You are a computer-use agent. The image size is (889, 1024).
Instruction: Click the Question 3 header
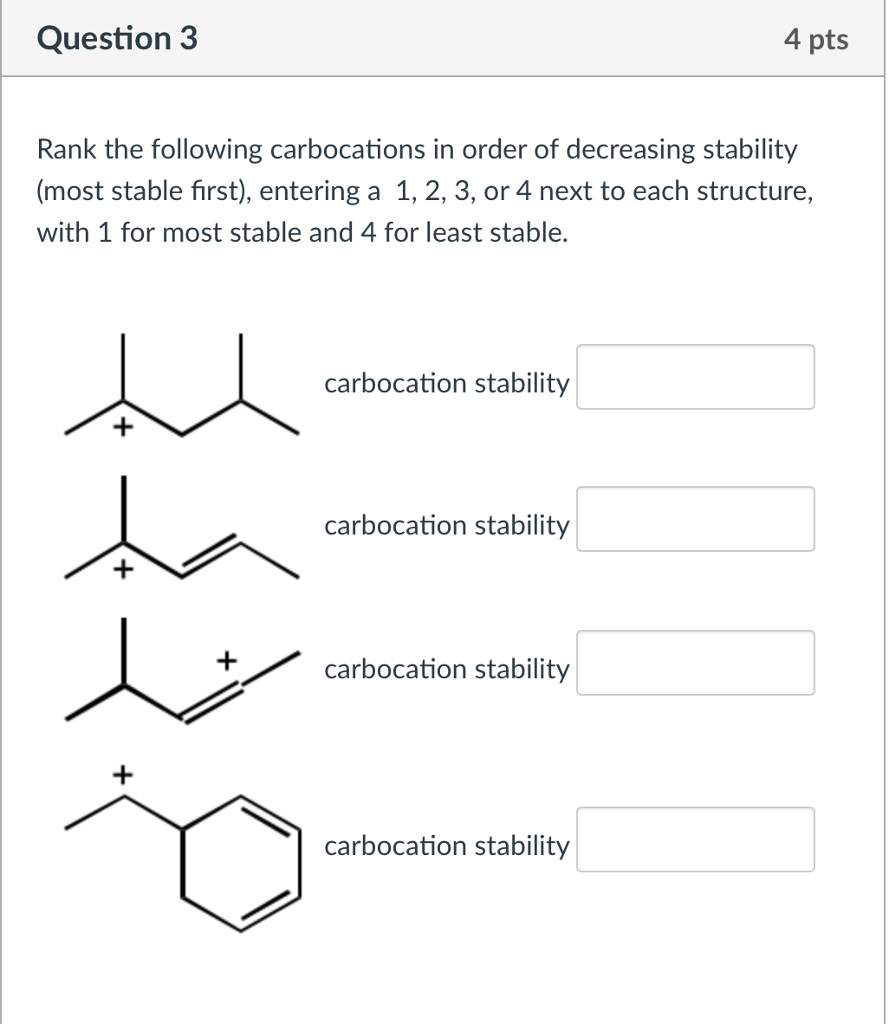114,38
